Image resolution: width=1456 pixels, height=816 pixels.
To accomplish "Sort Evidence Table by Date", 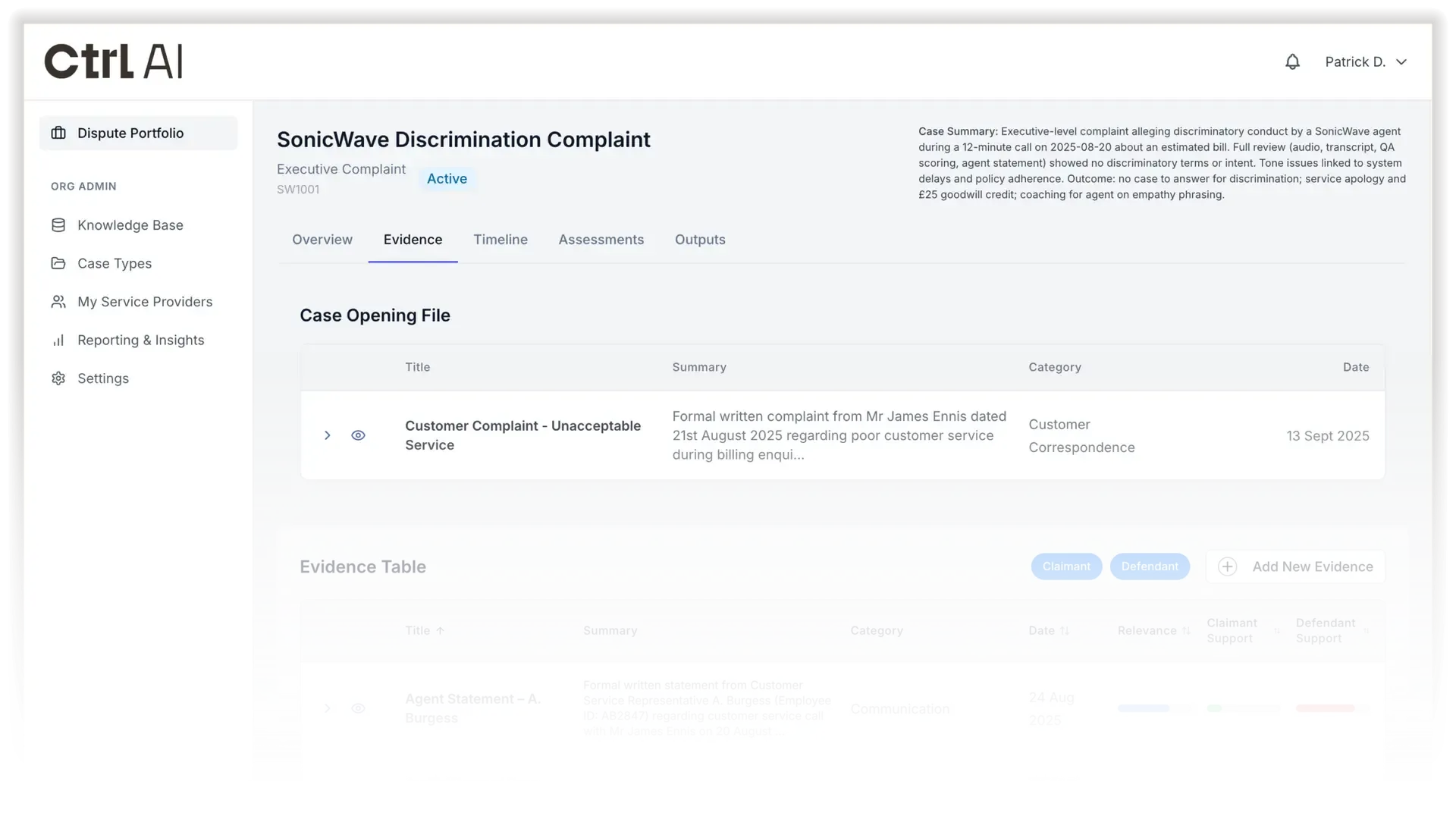I will pos(1049,631).
